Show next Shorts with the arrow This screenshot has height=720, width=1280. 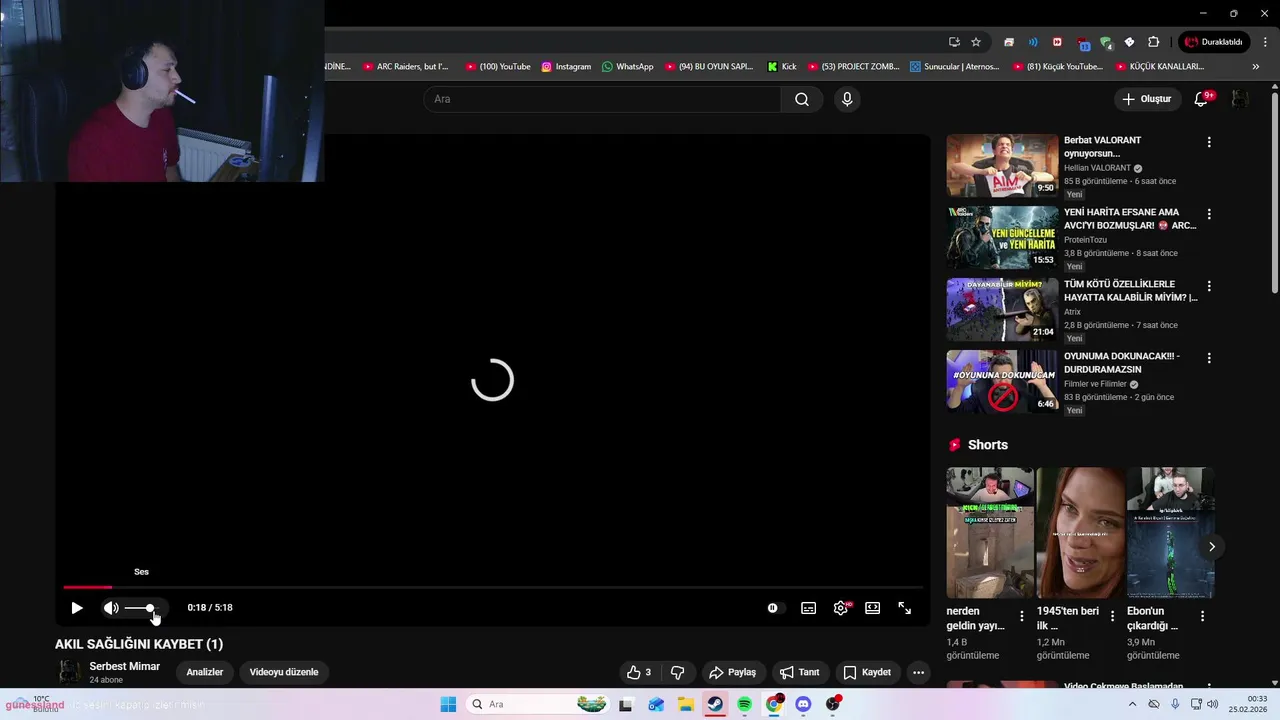point(1211,547)
